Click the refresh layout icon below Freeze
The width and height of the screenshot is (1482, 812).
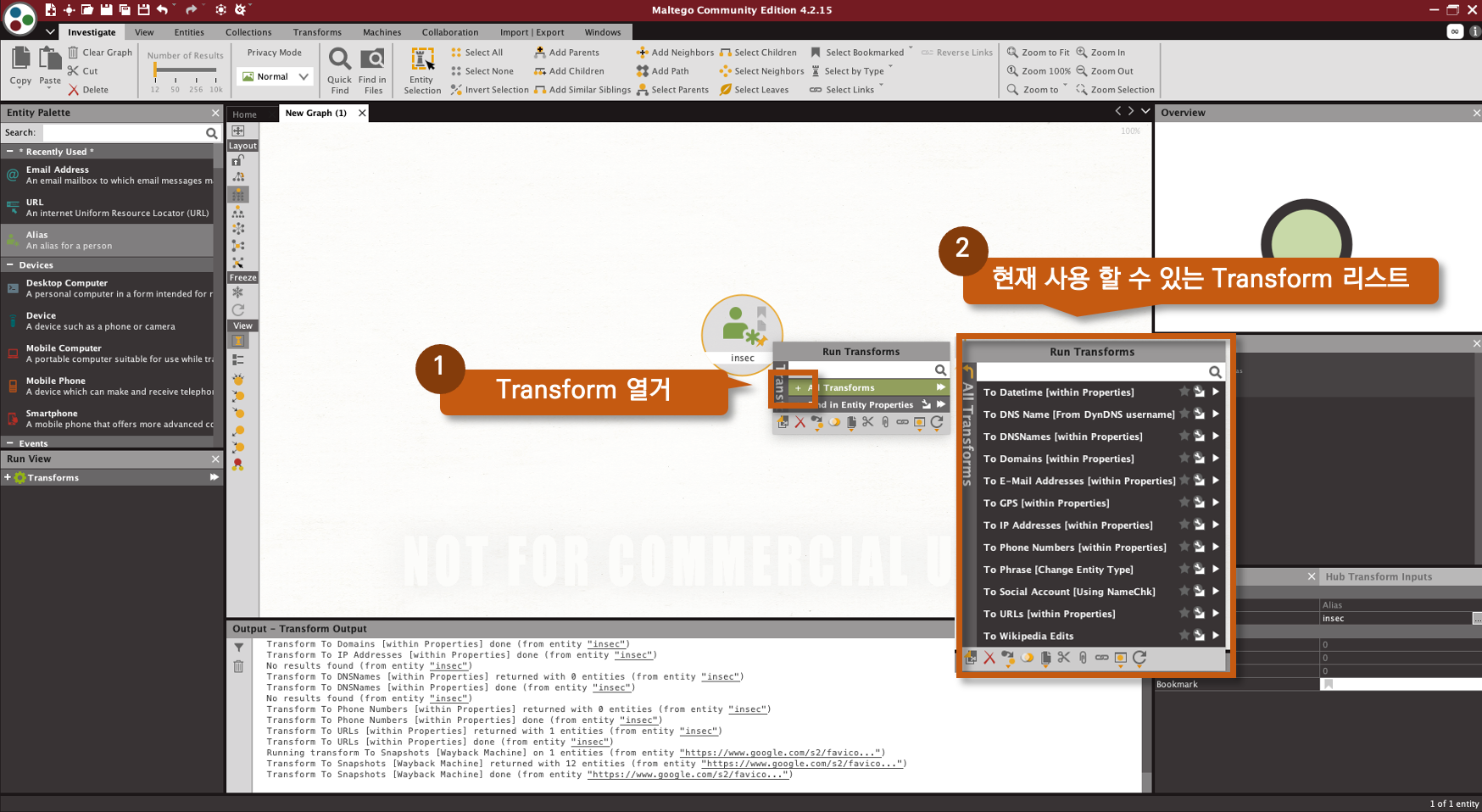point(238,309)
